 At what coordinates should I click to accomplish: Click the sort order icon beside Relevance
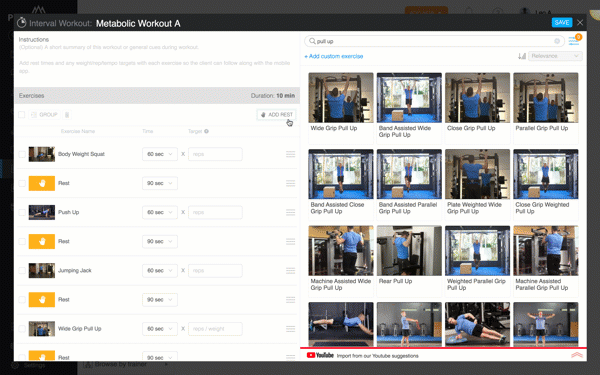pos(522,56)
